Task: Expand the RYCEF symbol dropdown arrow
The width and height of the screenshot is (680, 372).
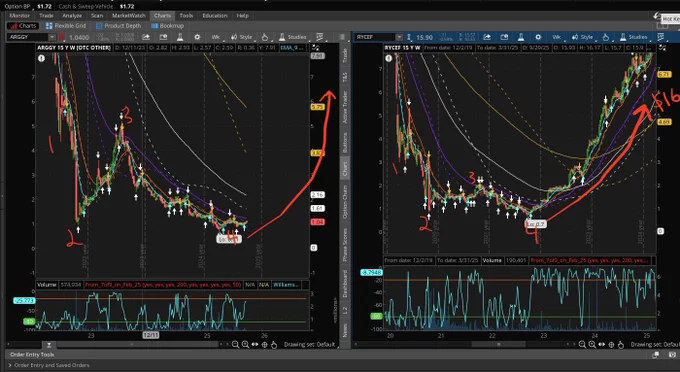Action: click(399, 37)
